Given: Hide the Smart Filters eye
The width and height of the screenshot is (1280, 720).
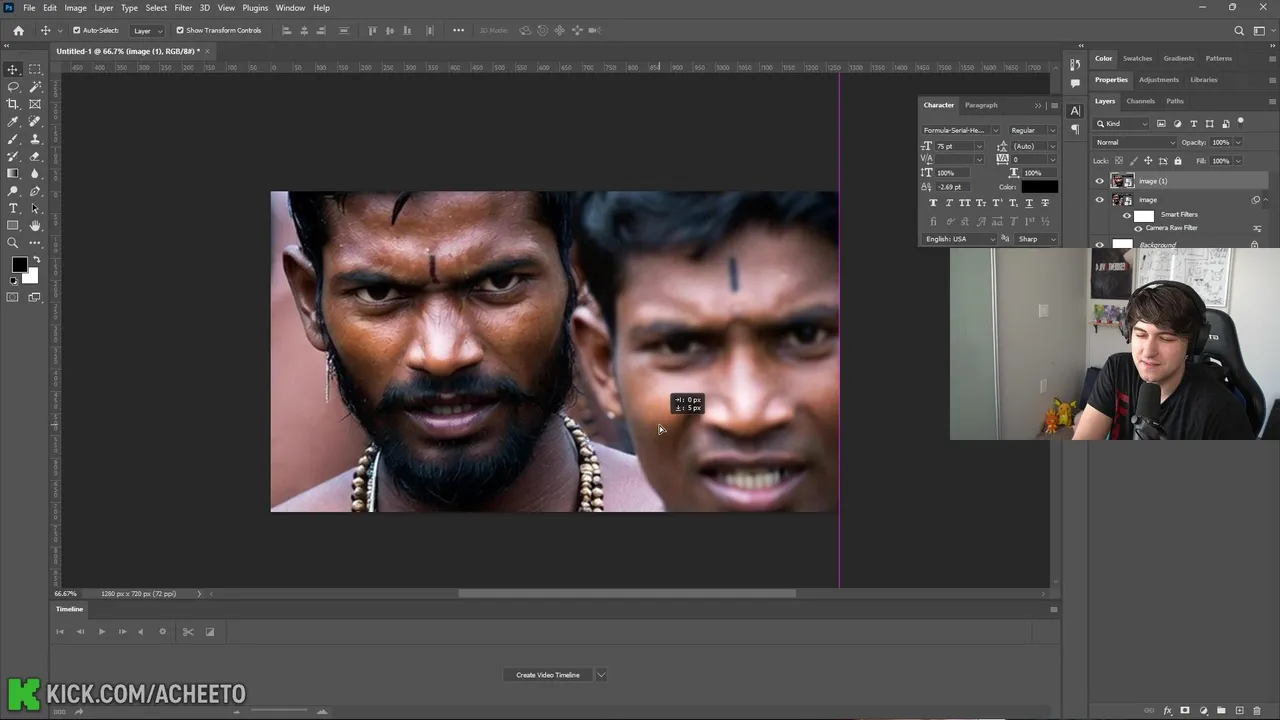Looking at the screenshot, I should (x=1127, y=215).
